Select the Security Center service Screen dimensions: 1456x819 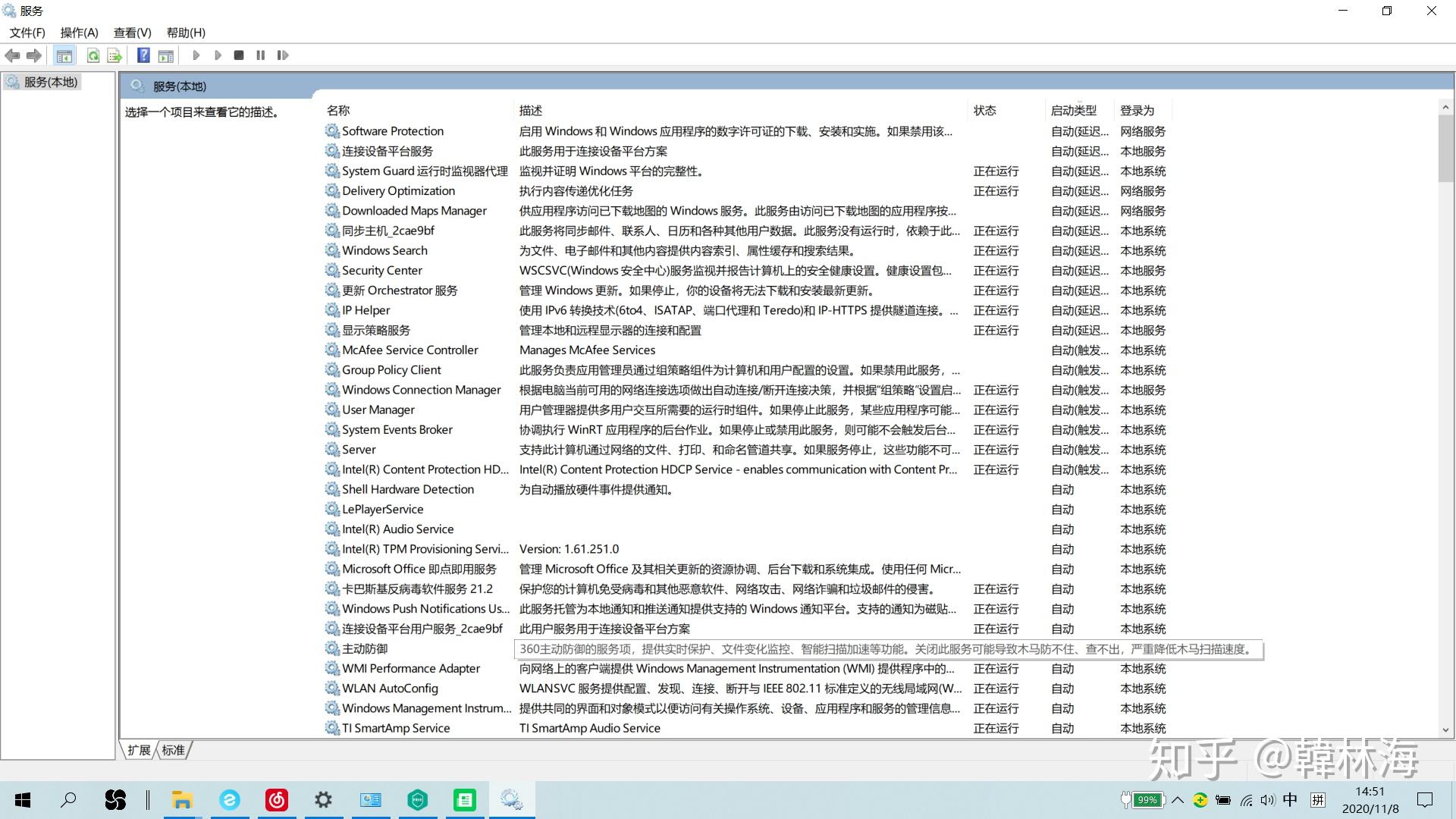pyautogui.click(x=381, y=270)
